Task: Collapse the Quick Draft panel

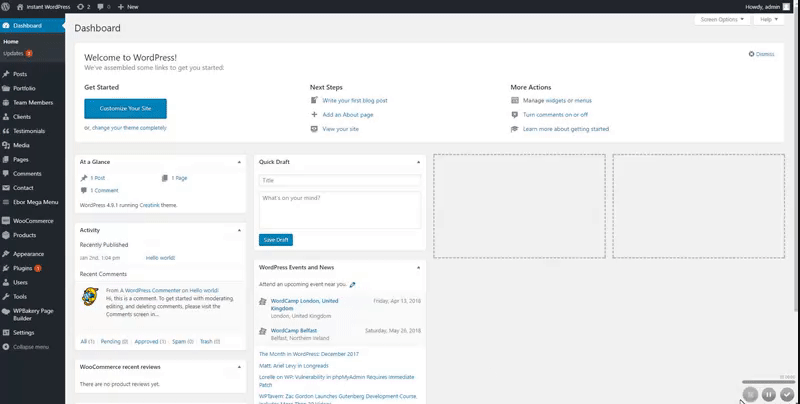Action: [418, 162]
